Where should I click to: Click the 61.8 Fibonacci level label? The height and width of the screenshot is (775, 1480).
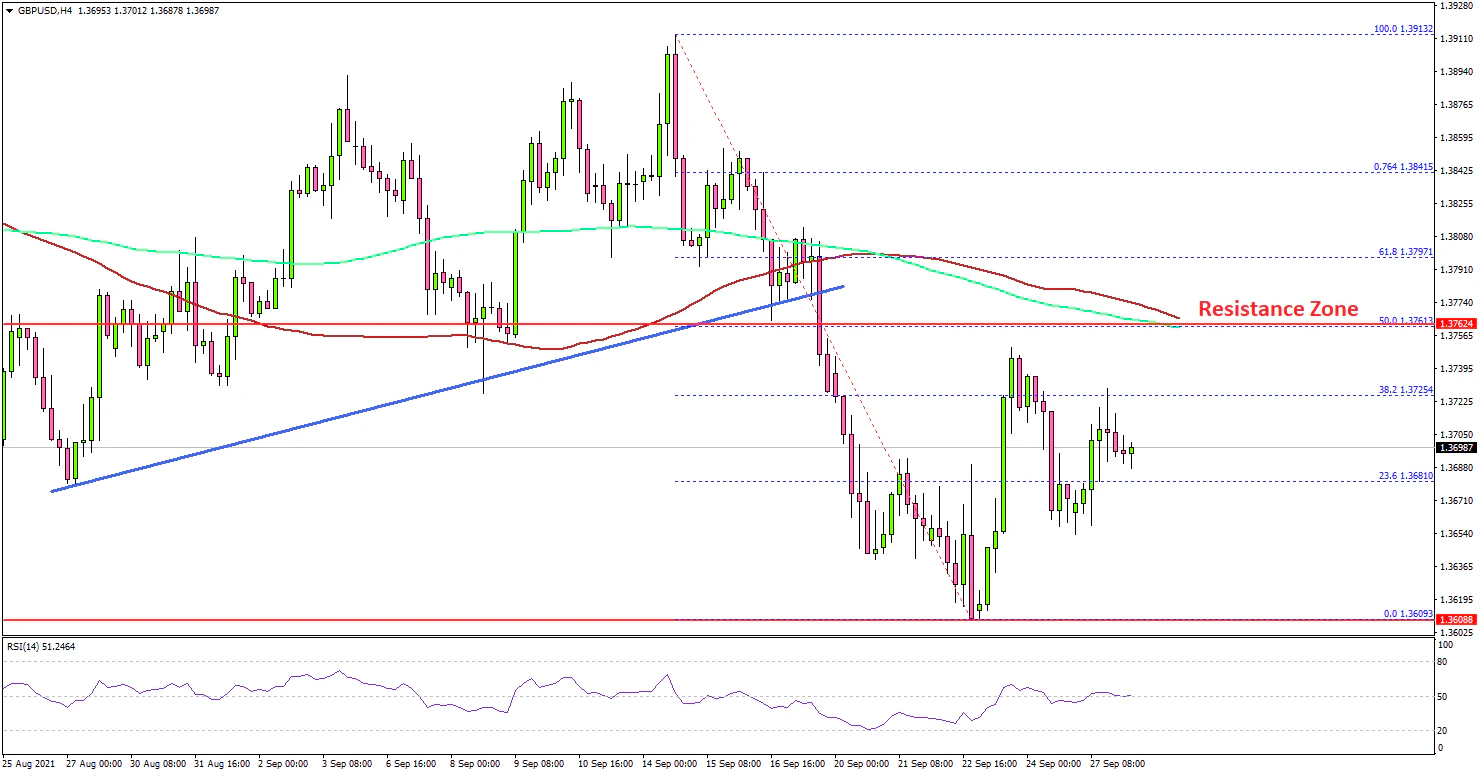click(1404, 252)
